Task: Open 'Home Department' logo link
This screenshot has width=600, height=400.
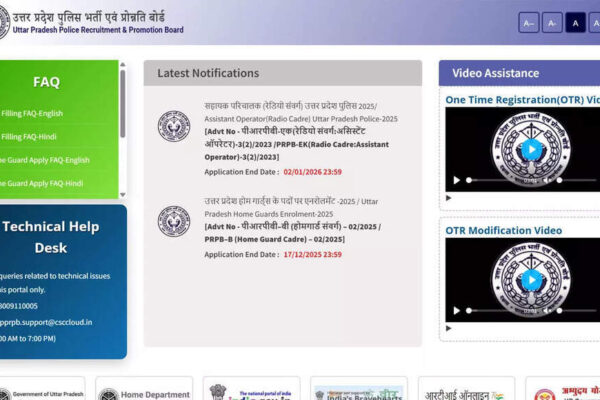Action: coord(144,389)
